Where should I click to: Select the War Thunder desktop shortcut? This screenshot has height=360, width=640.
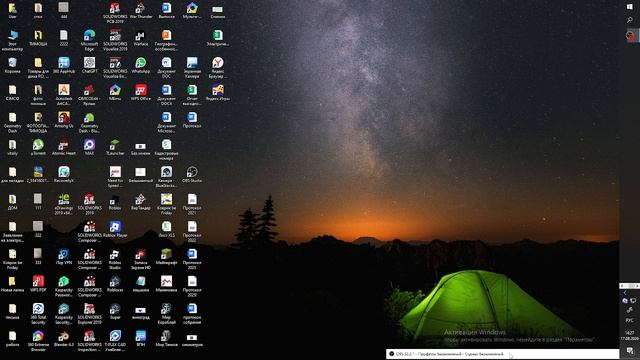click(141, 11)
